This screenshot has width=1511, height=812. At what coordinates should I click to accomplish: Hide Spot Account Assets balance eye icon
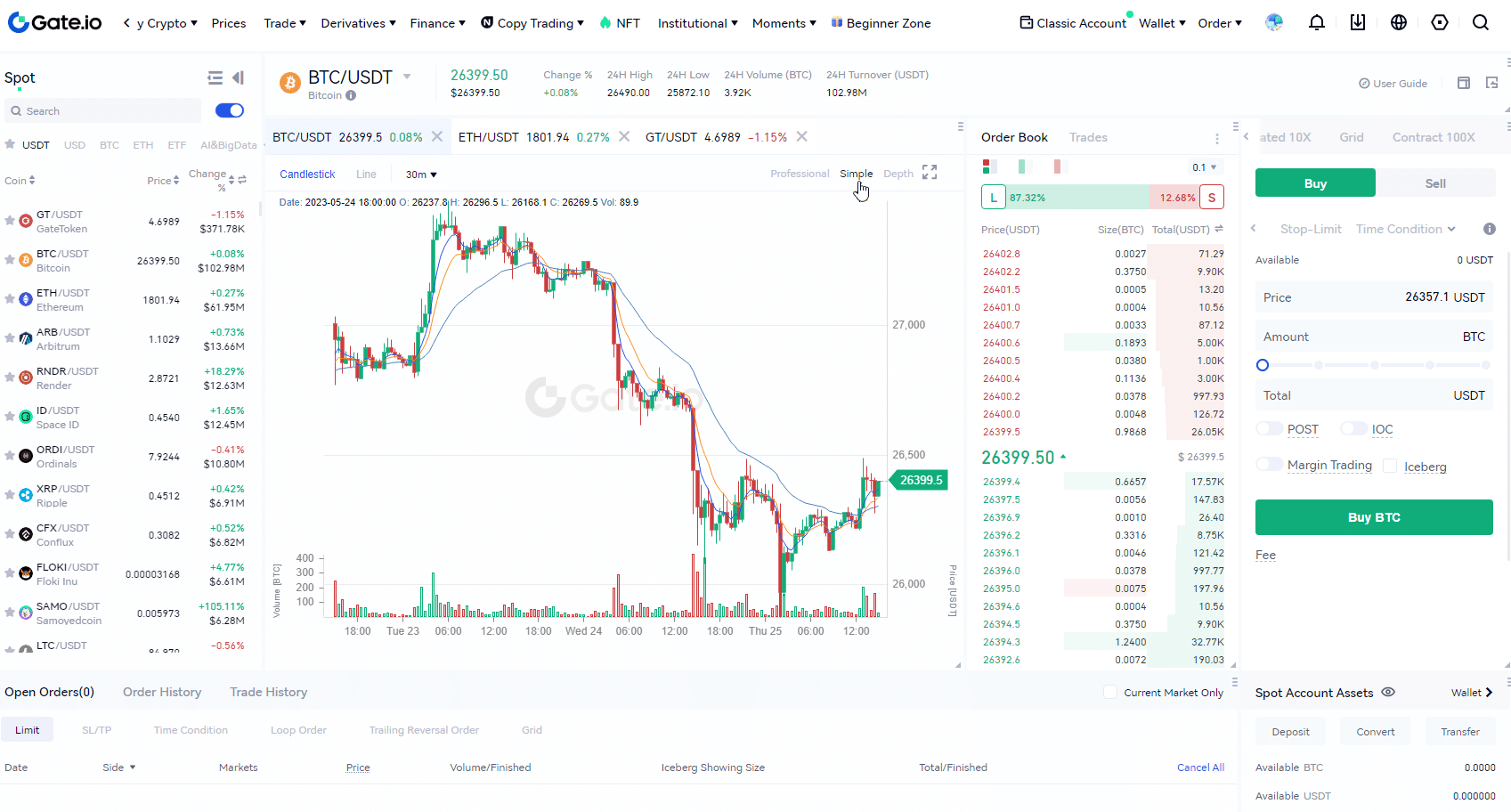[x=1388, y=692]
